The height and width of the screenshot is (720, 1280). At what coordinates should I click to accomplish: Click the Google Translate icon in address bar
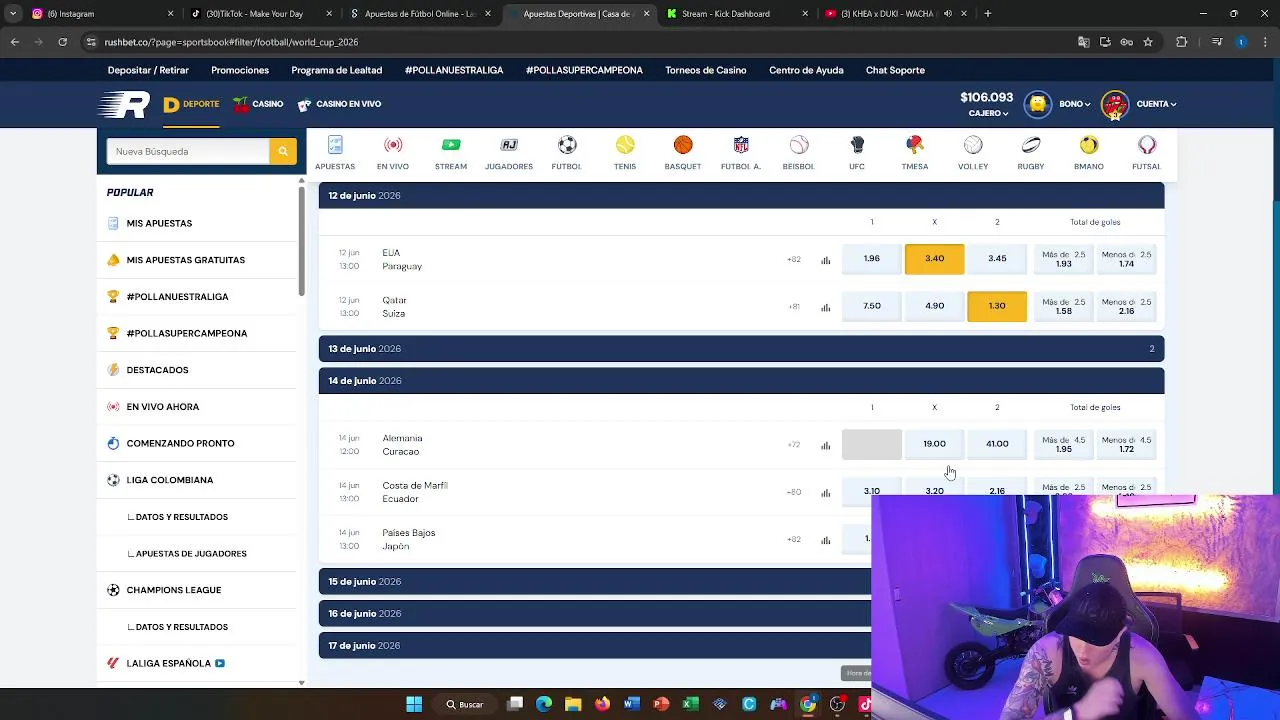(x=1083, y=42)
